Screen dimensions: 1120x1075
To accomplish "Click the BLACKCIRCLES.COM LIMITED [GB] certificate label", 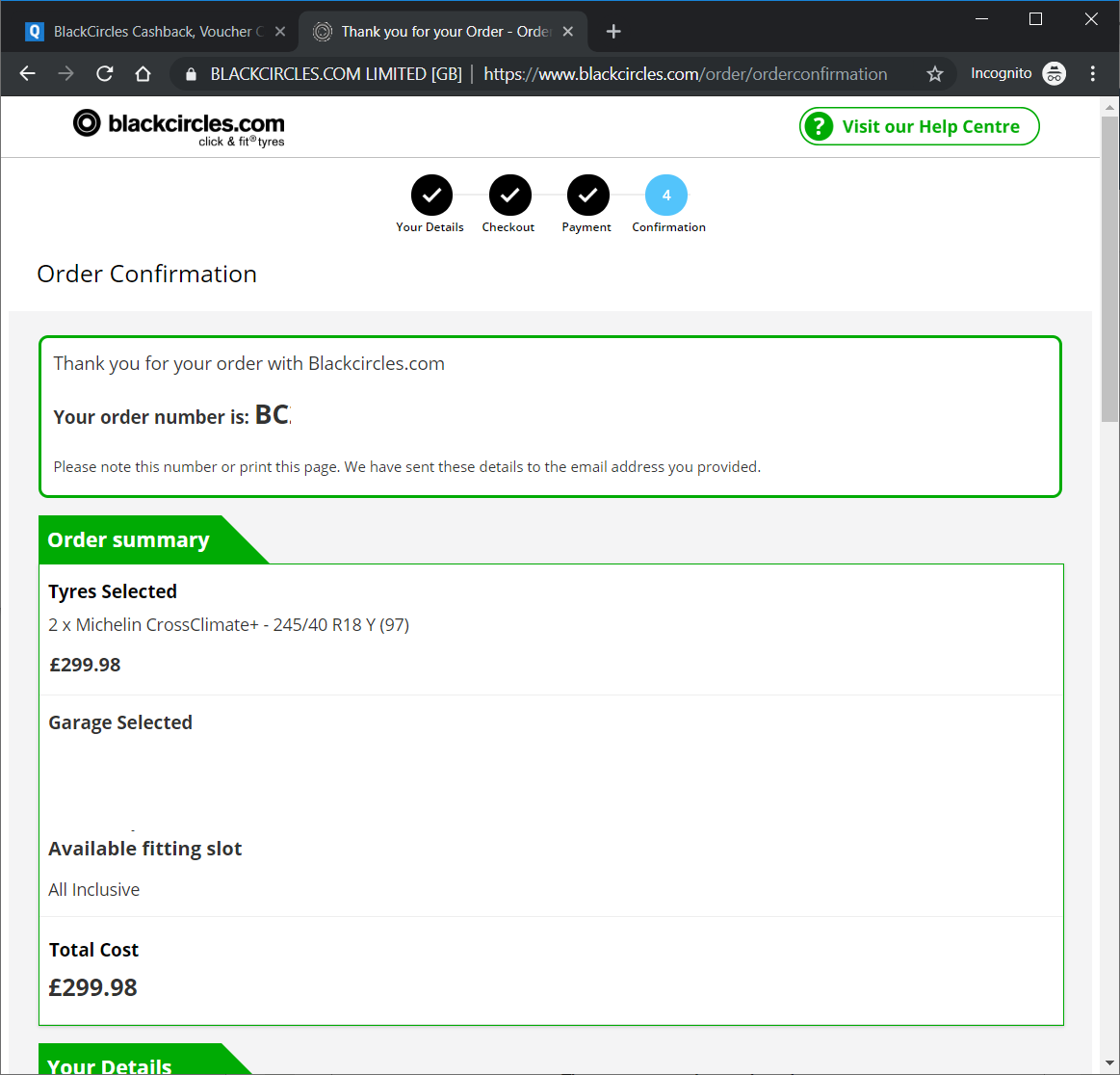I will 336,74.
